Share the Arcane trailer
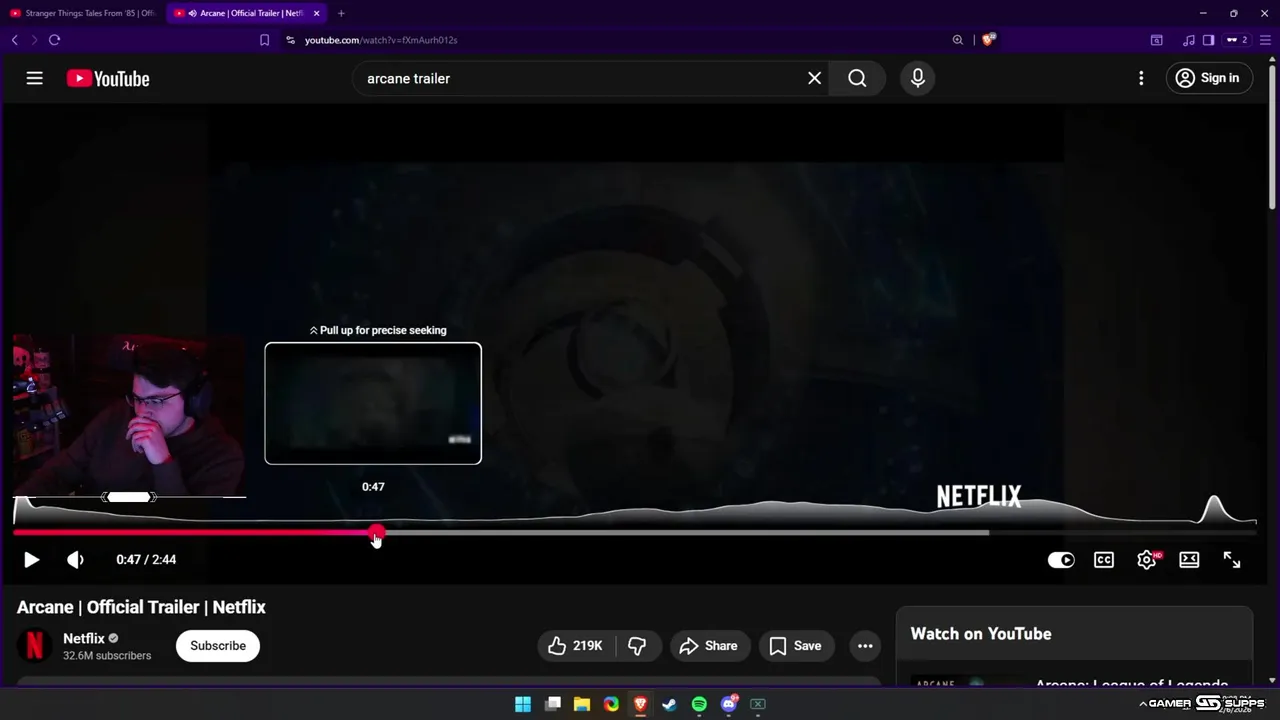 (708, 646)
